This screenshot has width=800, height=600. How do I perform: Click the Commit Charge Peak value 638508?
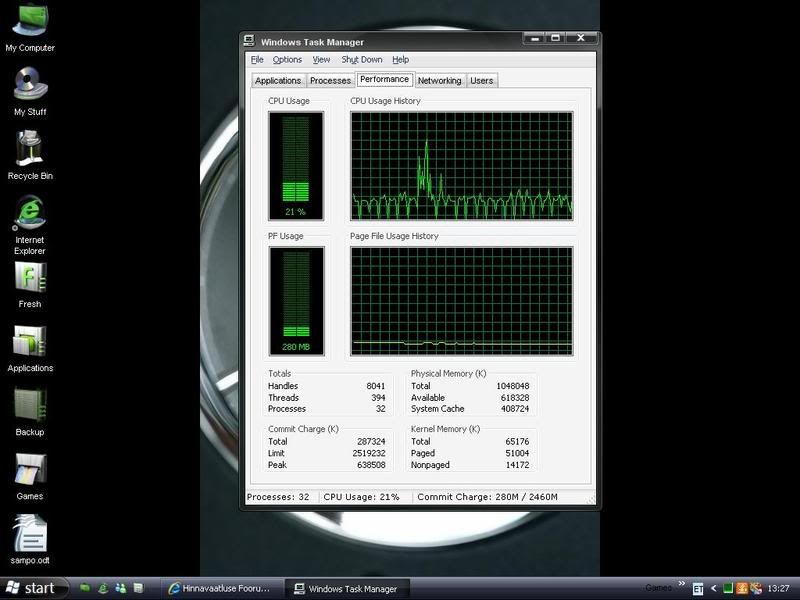pos(371,465)
